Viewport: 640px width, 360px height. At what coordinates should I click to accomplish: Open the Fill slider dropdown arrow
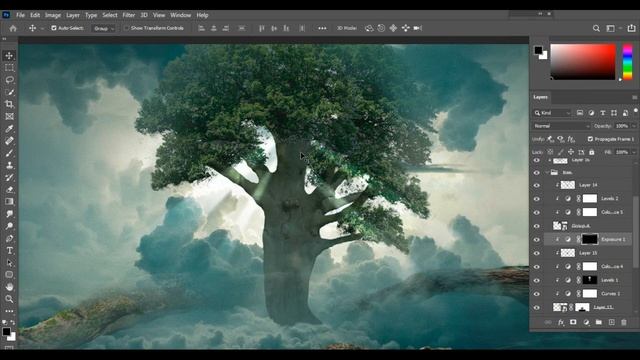pos(634,152)
